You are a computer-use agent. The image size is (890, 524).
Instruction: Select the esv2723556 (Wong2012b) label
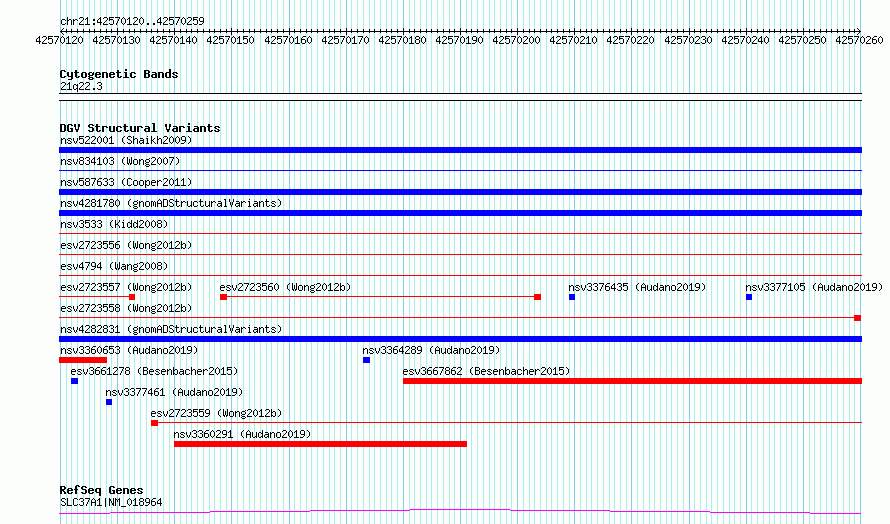pyautogui.click(x=126, y=245)
